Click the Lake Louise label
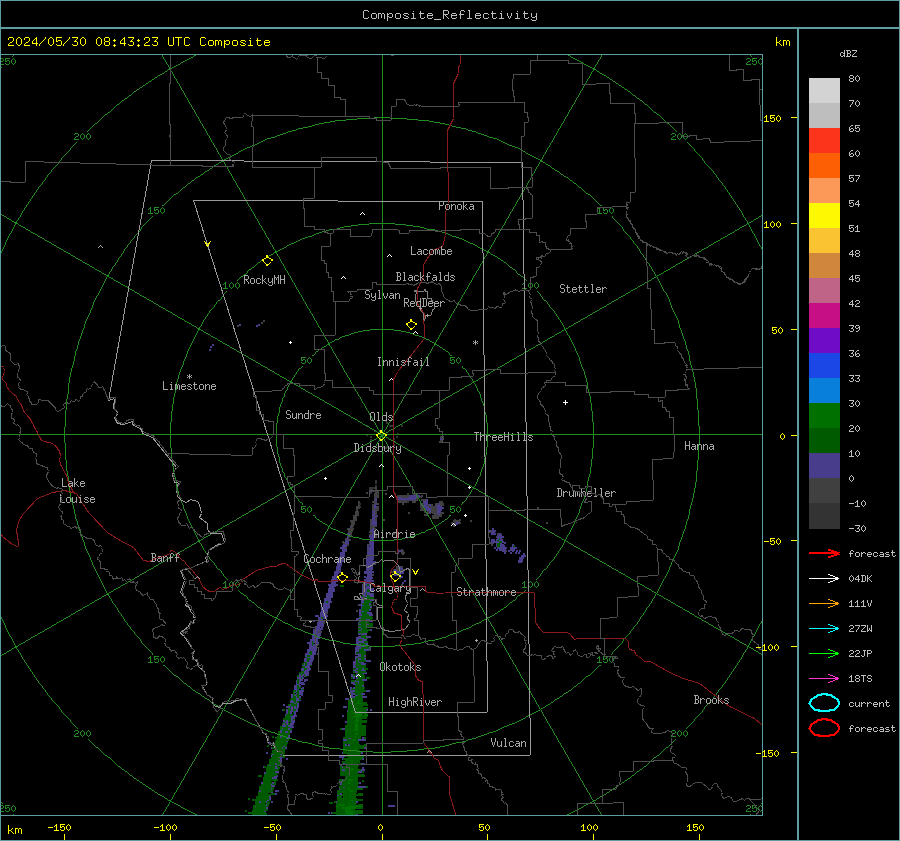 [x=77, y=491]
